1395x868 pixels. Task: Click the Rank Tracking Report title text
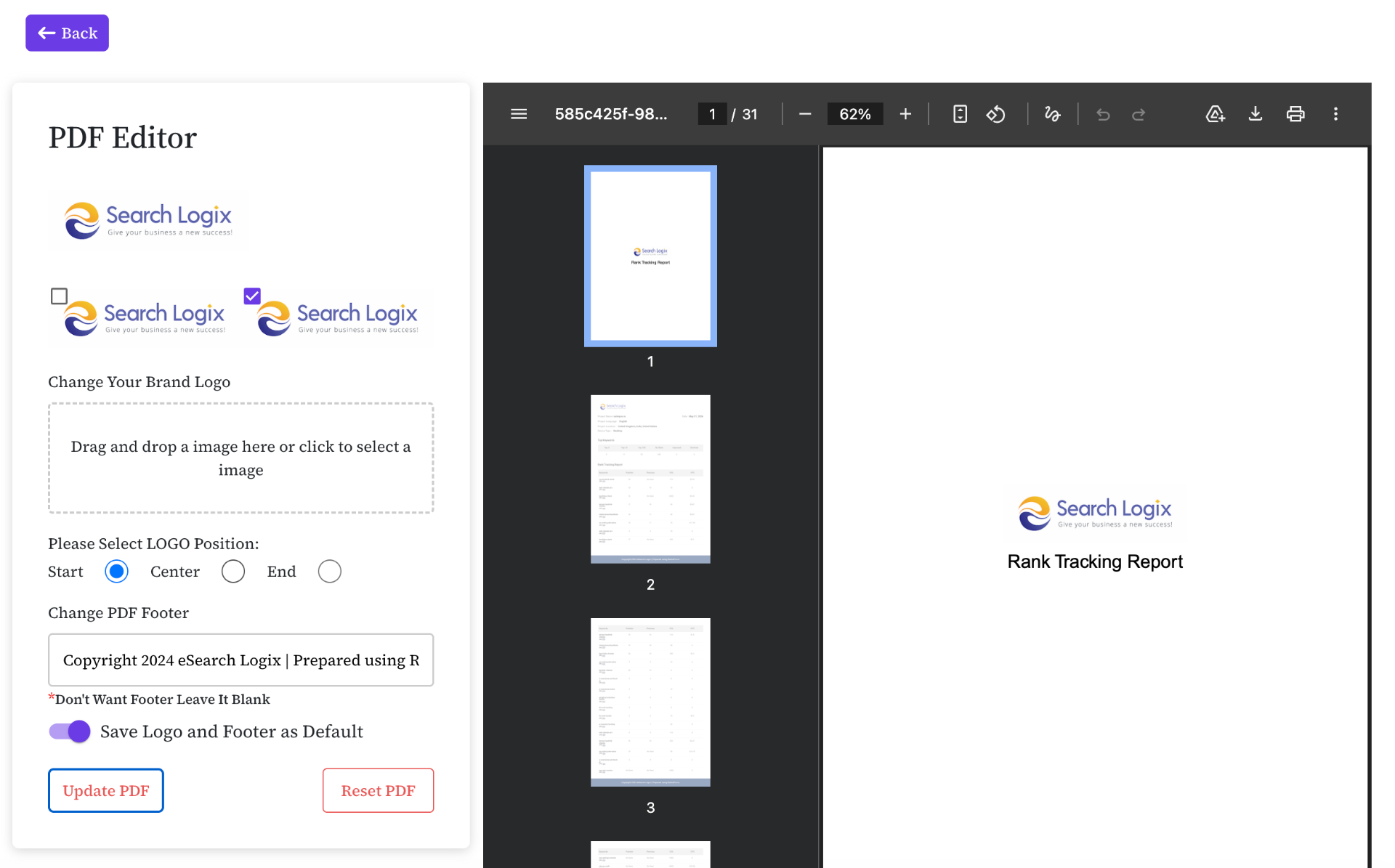(x=1095, y=561)
